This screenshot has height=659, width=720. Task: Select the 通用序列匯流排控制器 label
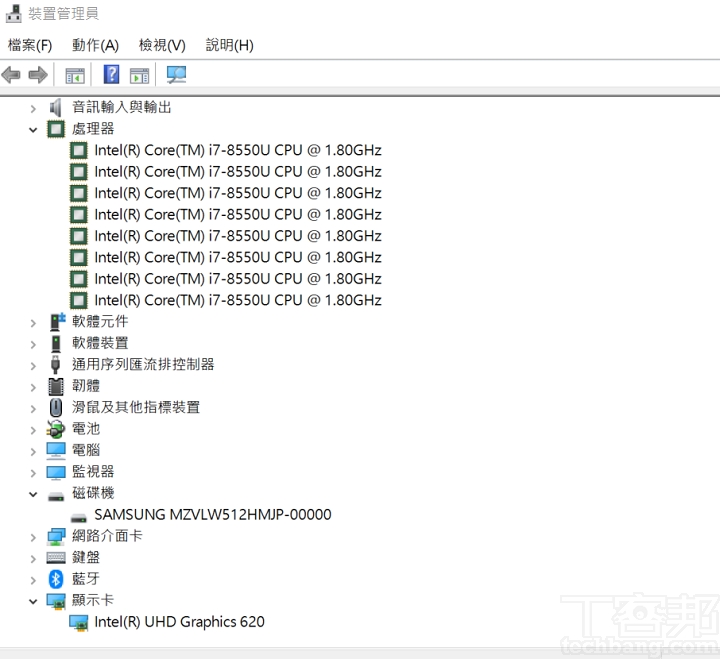click(143, 365)
